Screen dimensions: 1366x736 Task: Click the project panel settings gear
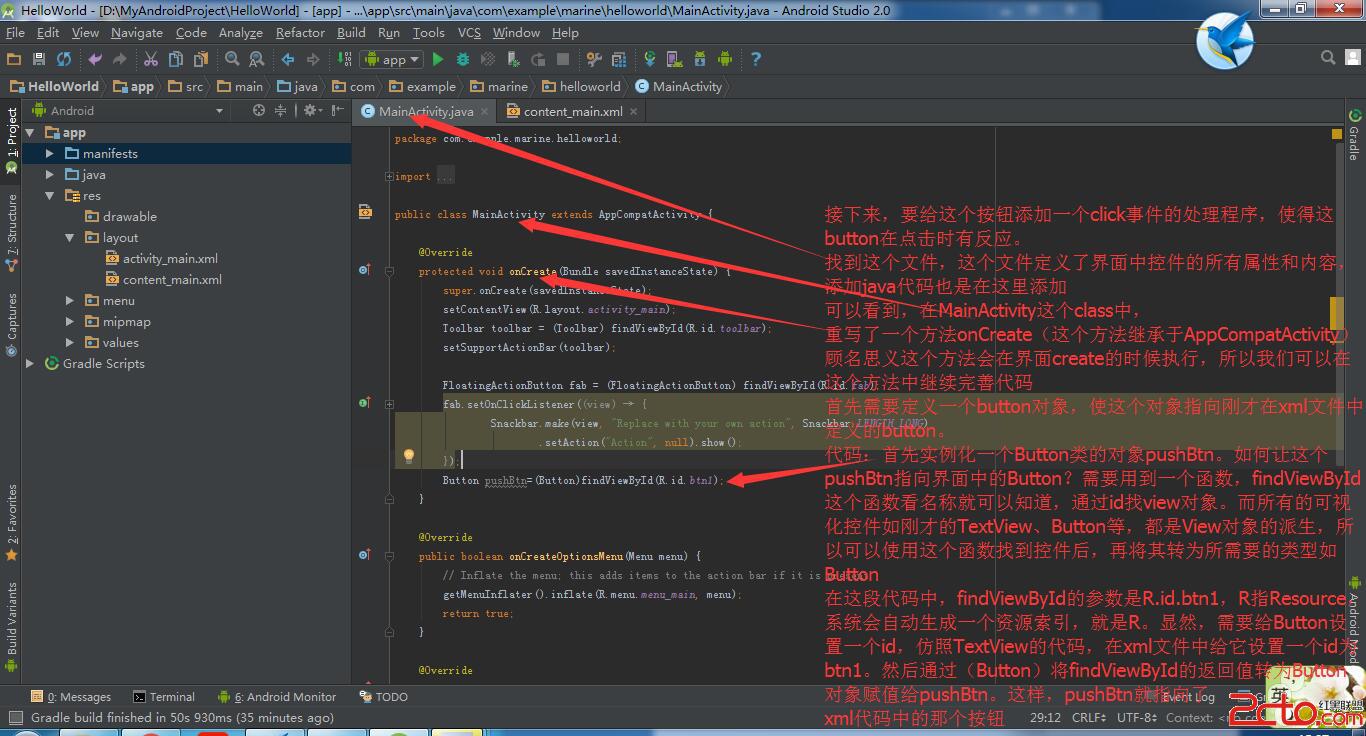[310, 111]
